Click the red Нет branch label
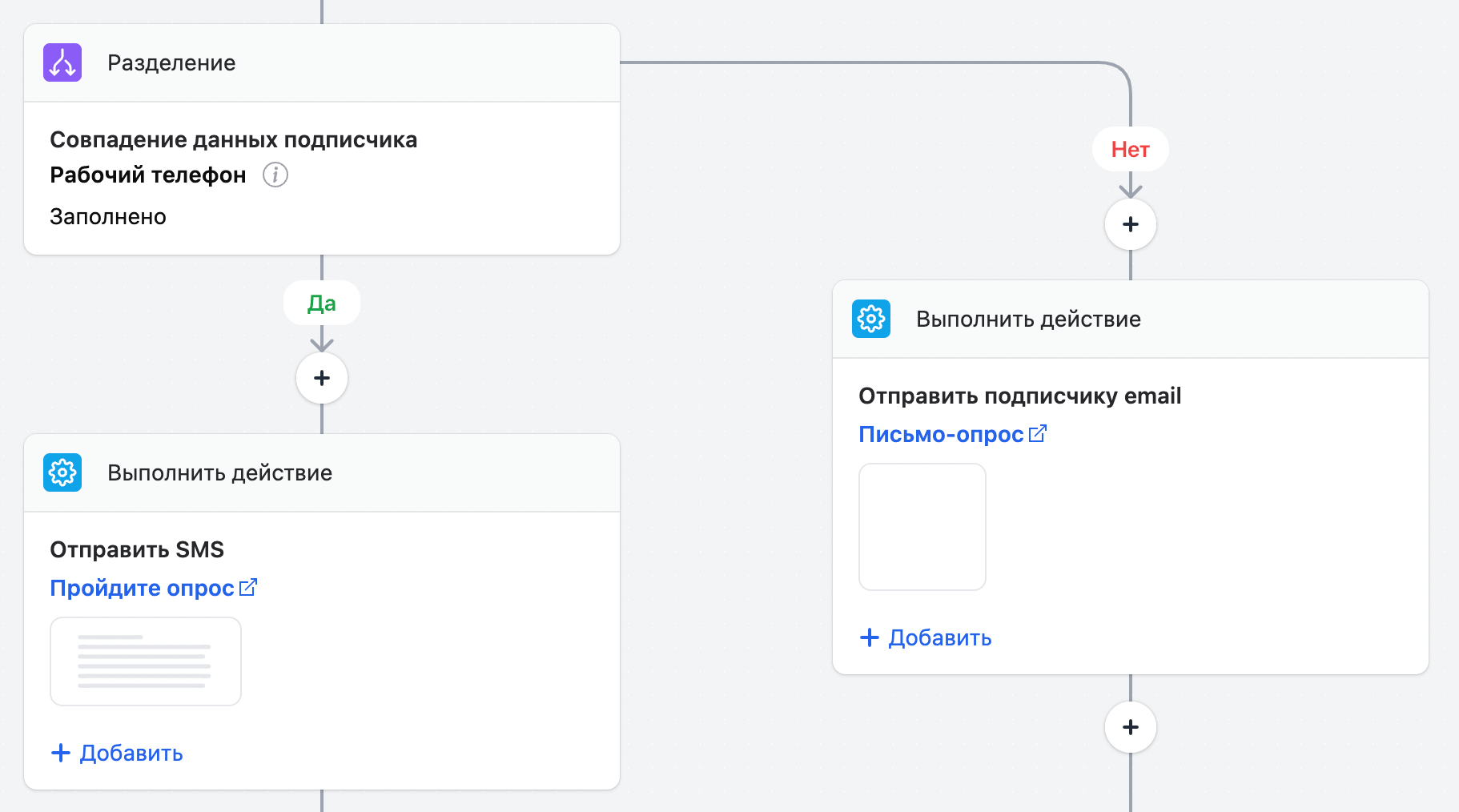 pyautogui.click(x=1130, y=149)
